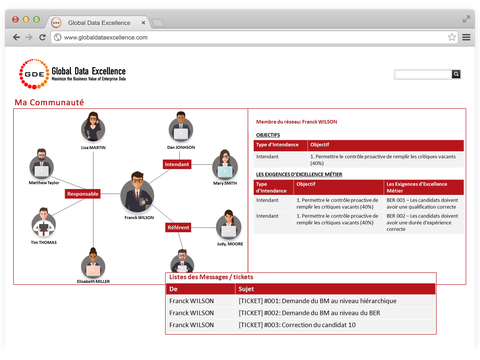This screenshot has width=480, height=360.
Task: Select Franck WILSON's central avatar
Action: click(137, 192)
